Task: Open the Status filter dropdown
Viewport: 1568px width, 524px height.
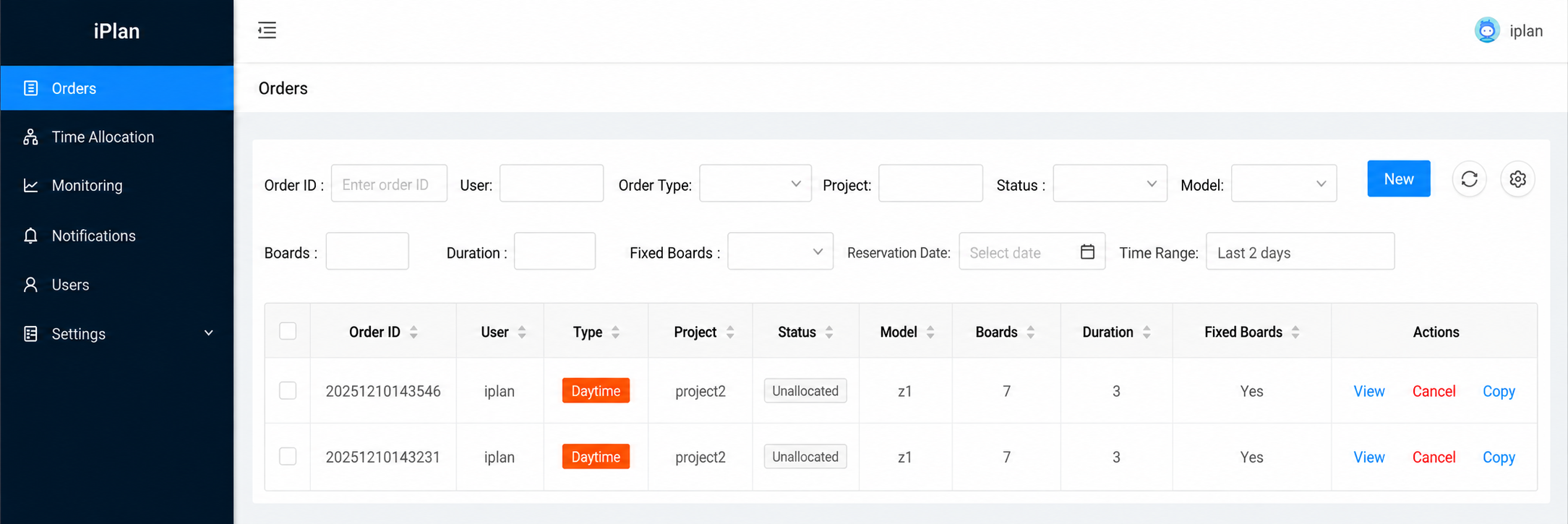Action: 1110,184
